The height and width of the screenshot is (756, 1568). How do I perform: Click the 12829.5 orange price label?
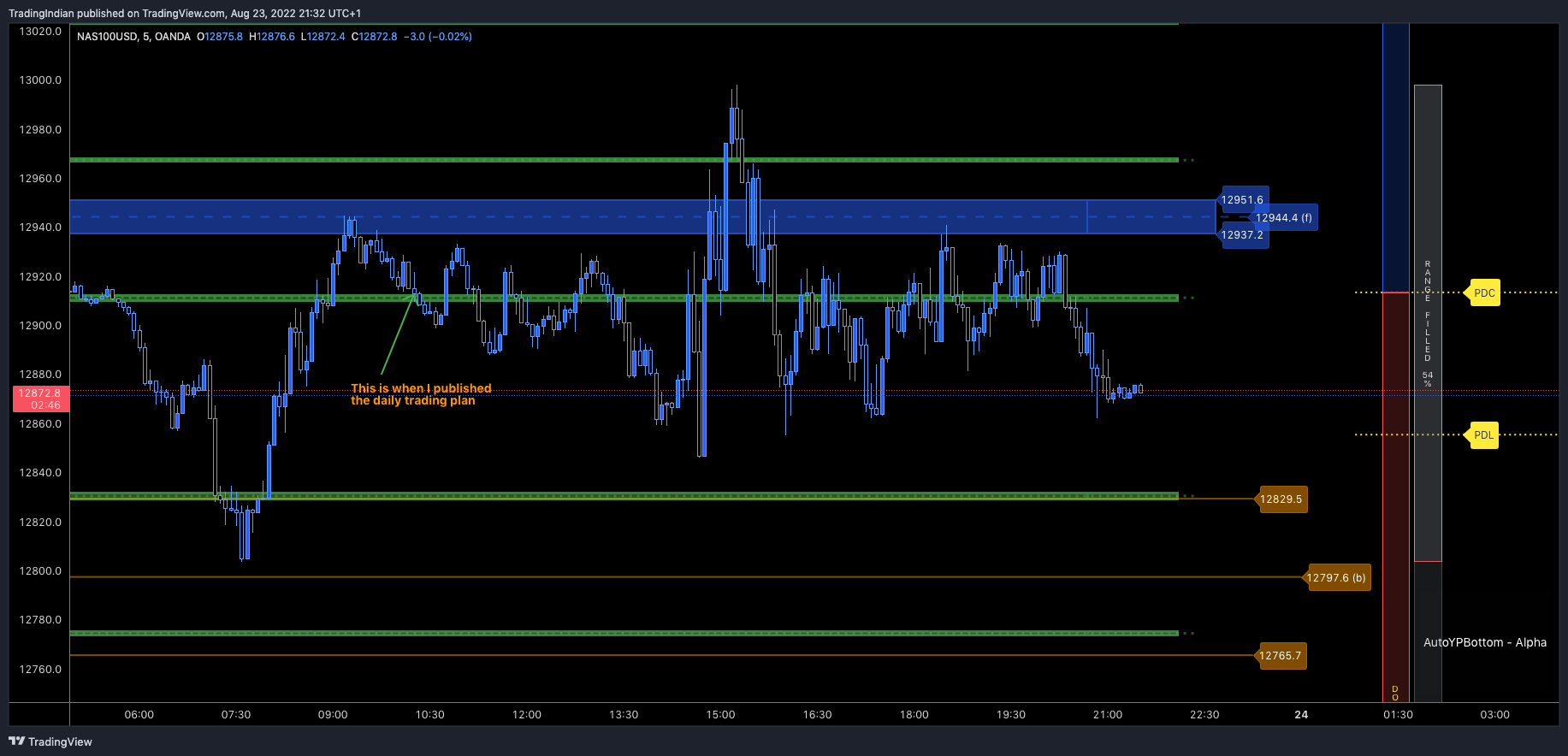1281,499
